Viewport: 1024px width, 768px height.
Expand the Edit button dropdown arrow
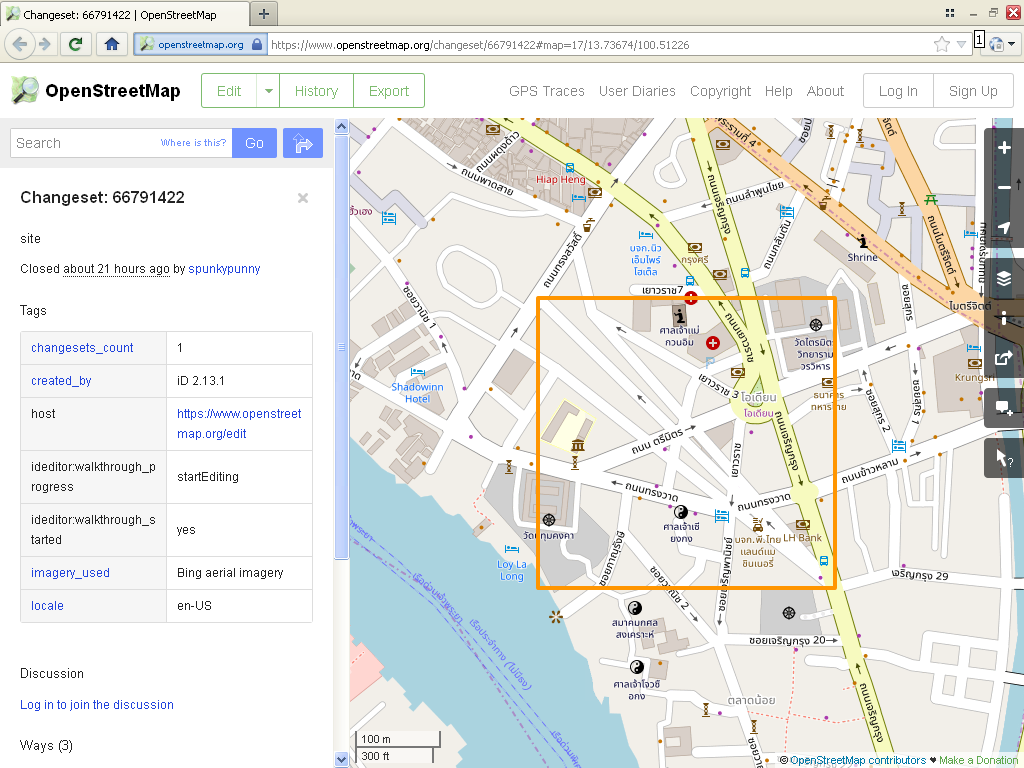(x=268, y=91)
